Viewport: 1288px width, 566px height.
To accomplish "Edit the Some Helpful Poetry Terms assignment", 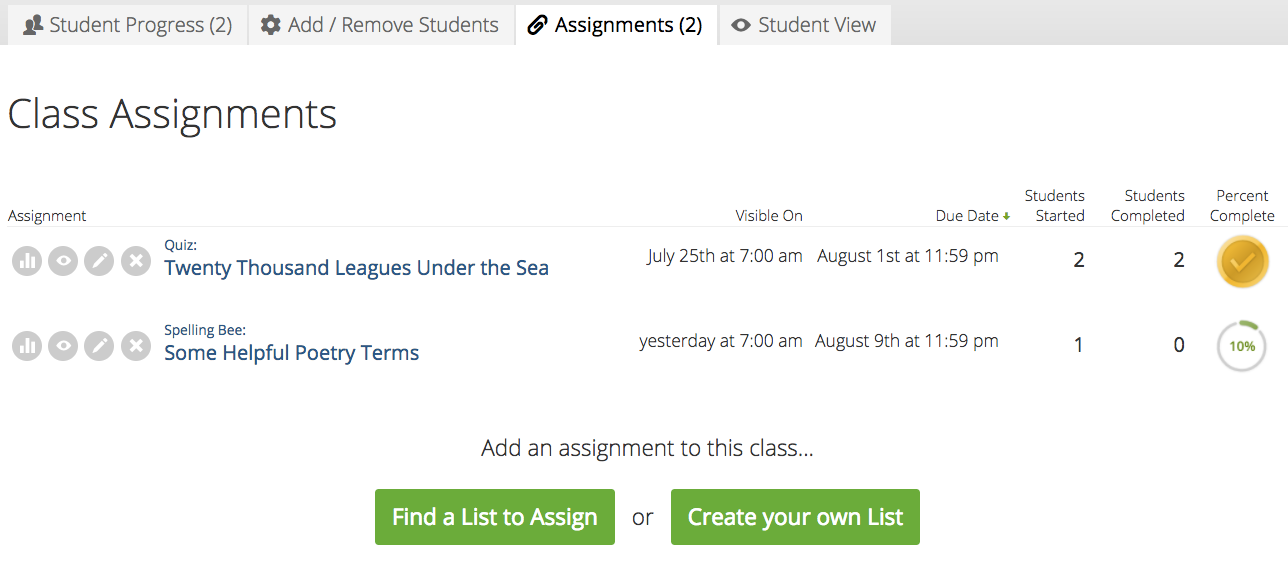I will pos(99,346).
